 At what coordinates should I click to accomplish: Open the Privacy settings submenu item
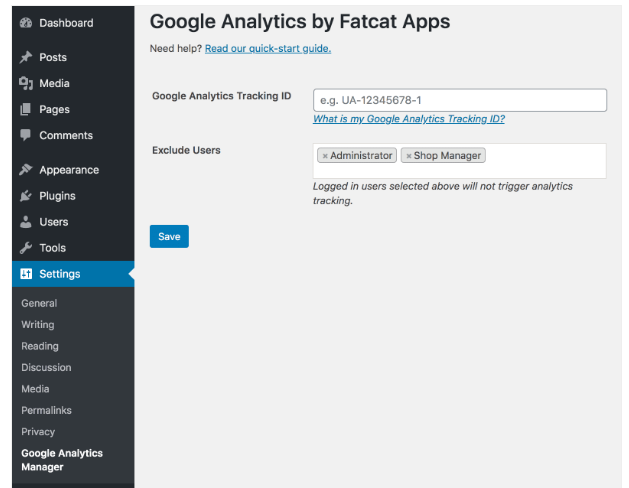pyautogui.click(x=38, y=432)
